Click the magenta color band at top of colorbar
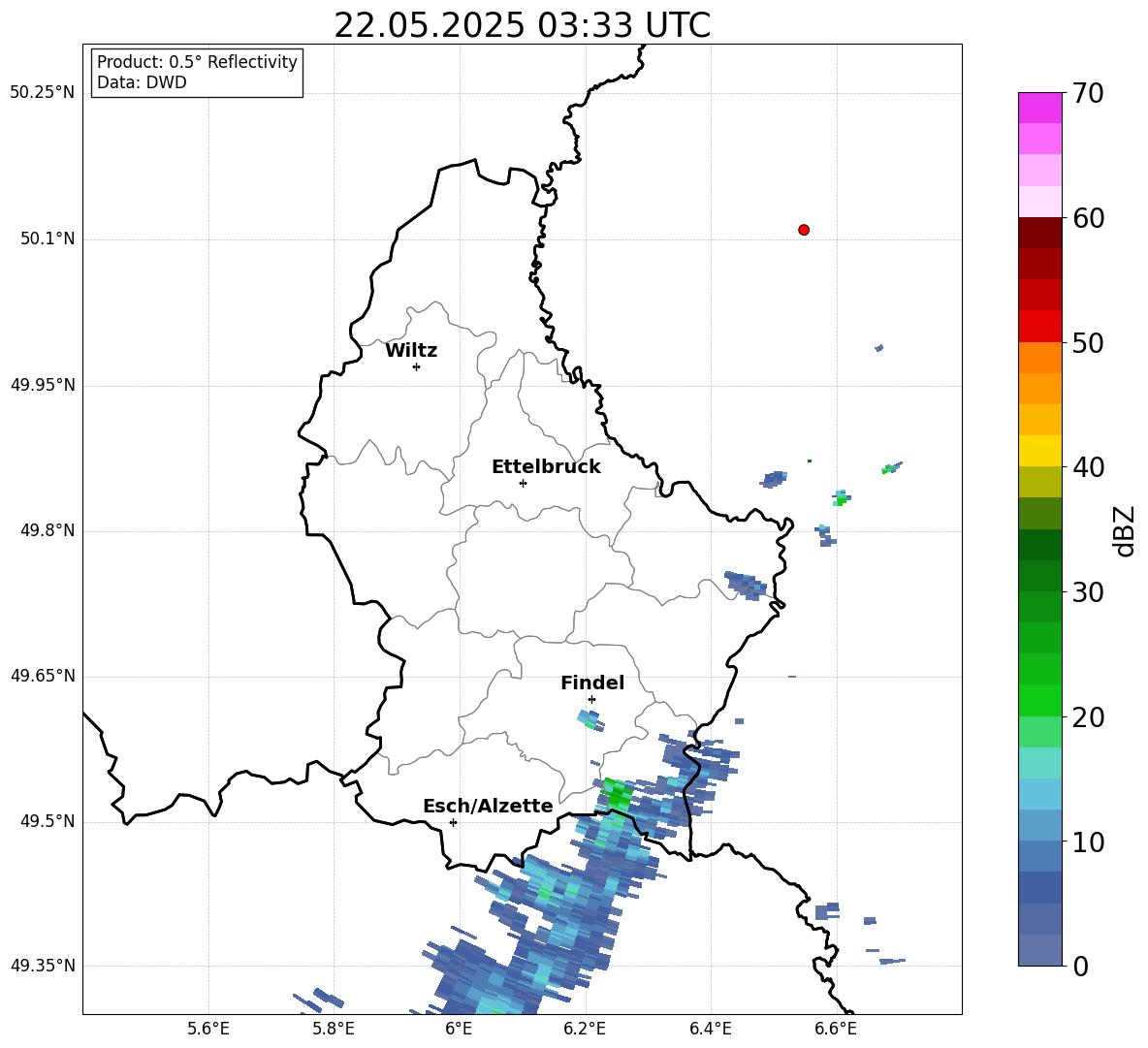Screen dimensions: 1148x1048 (1039, 108)
